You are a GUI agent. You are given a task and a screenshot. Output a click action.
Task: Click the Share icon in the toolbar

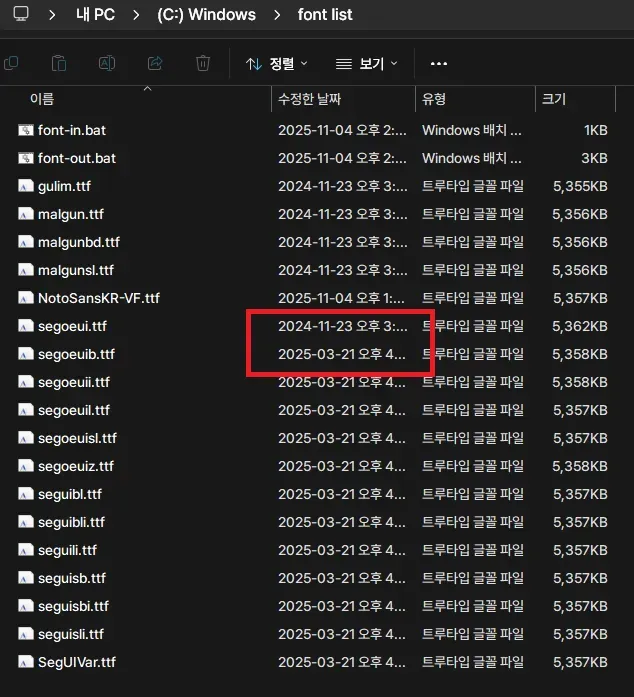(155, 63)
